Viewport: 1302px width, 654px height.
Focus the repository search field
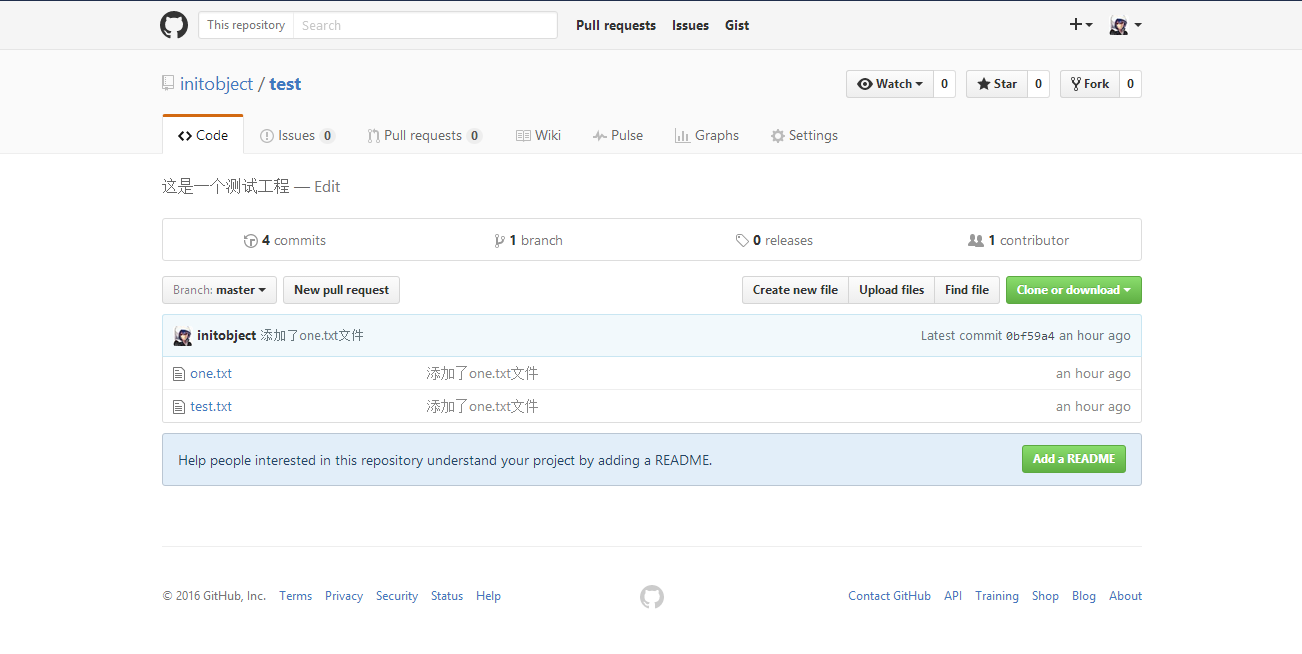pos(425,25)
